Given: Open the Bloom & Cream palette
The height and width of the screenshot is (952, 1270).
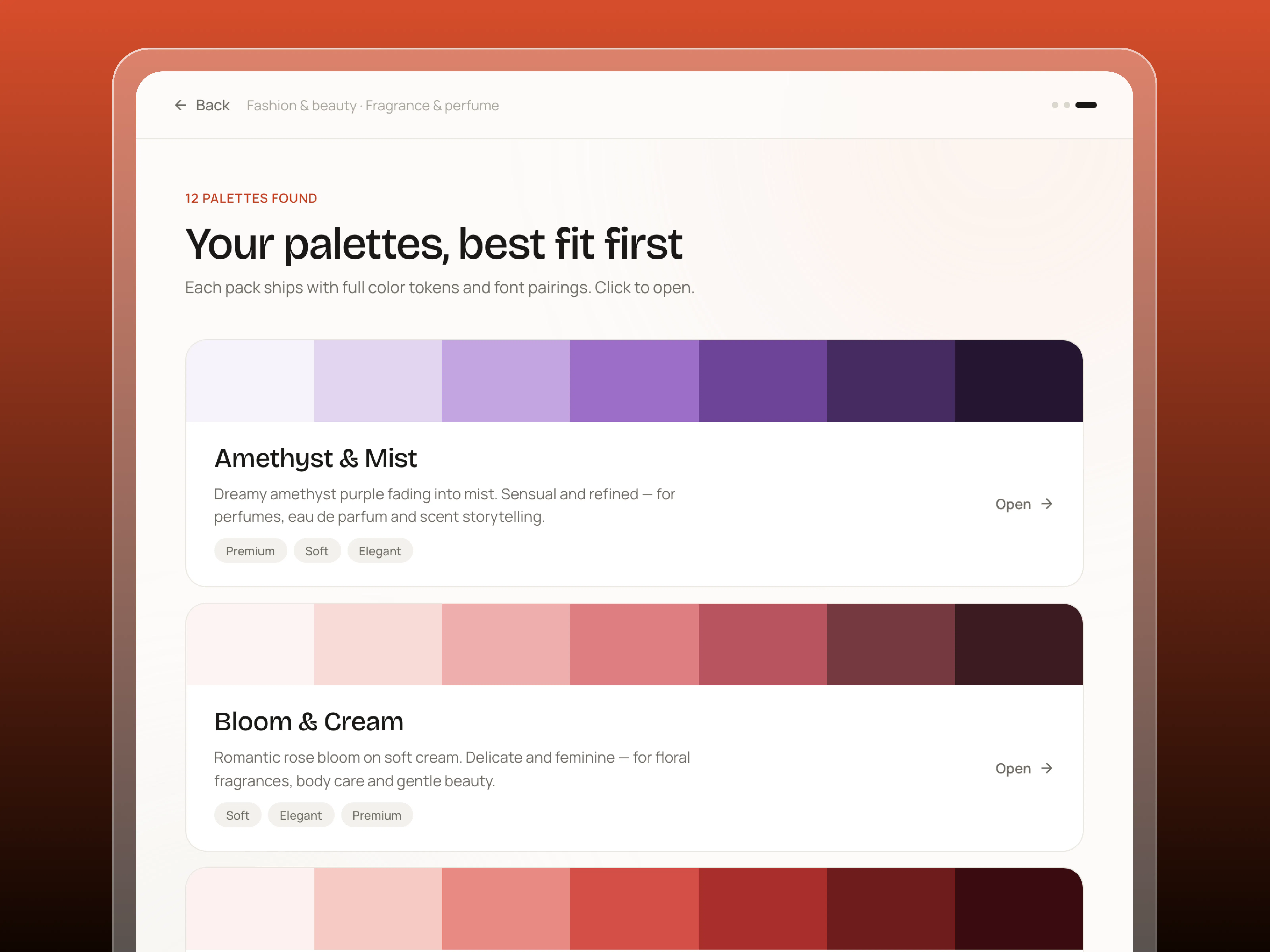Looking at the screenshot, I should coord(1024,768).
